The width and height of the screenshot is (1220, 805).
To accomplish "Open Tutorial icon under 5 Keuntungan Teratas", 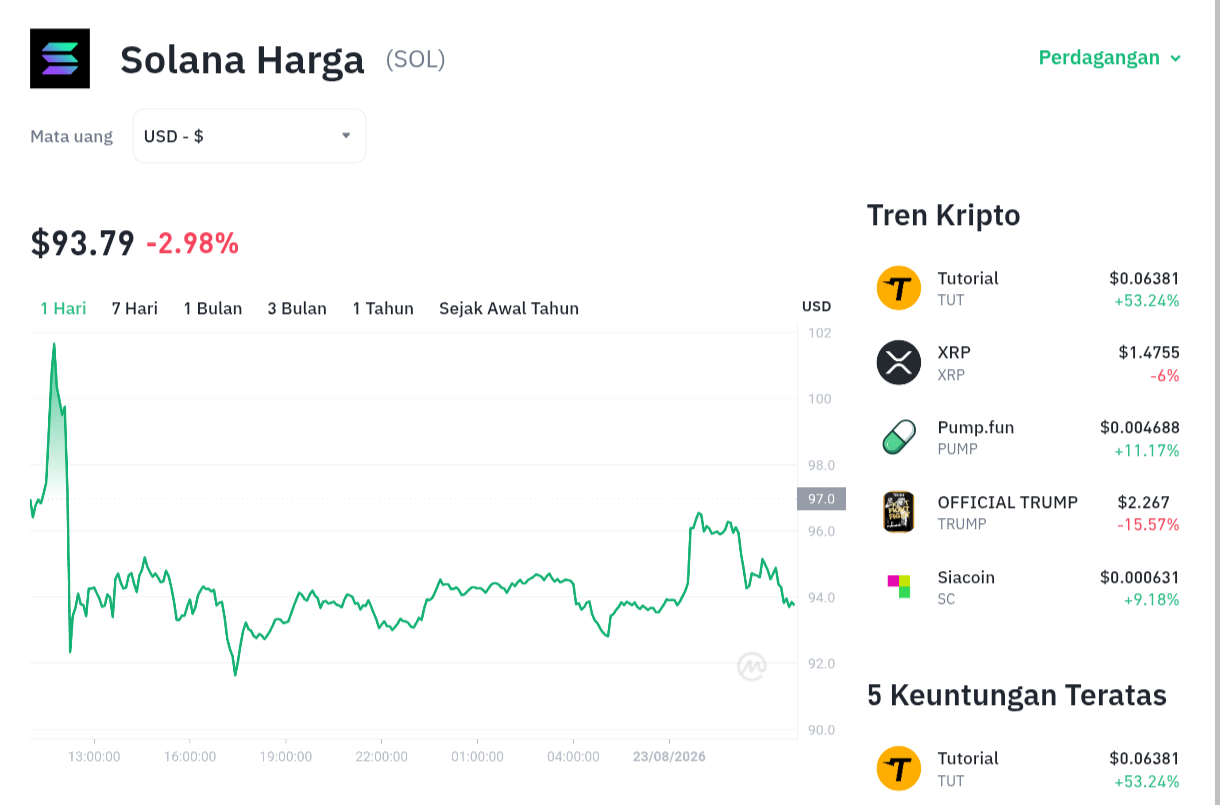I will pyautogui.click(x=898, y=768).
